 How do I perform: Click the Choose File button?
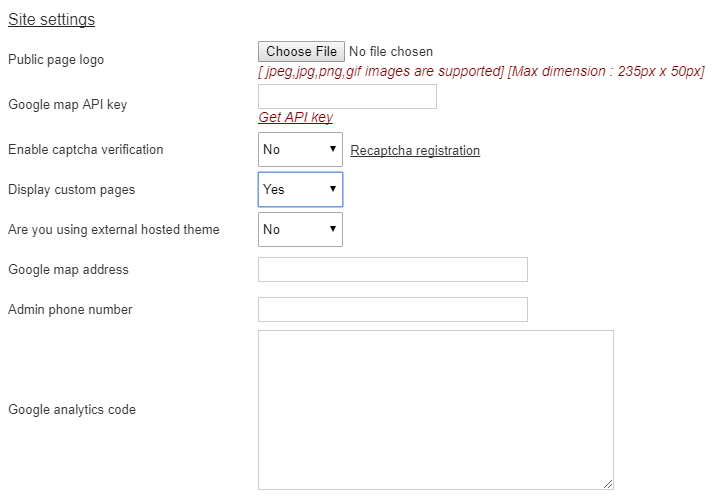pos(301,51)
